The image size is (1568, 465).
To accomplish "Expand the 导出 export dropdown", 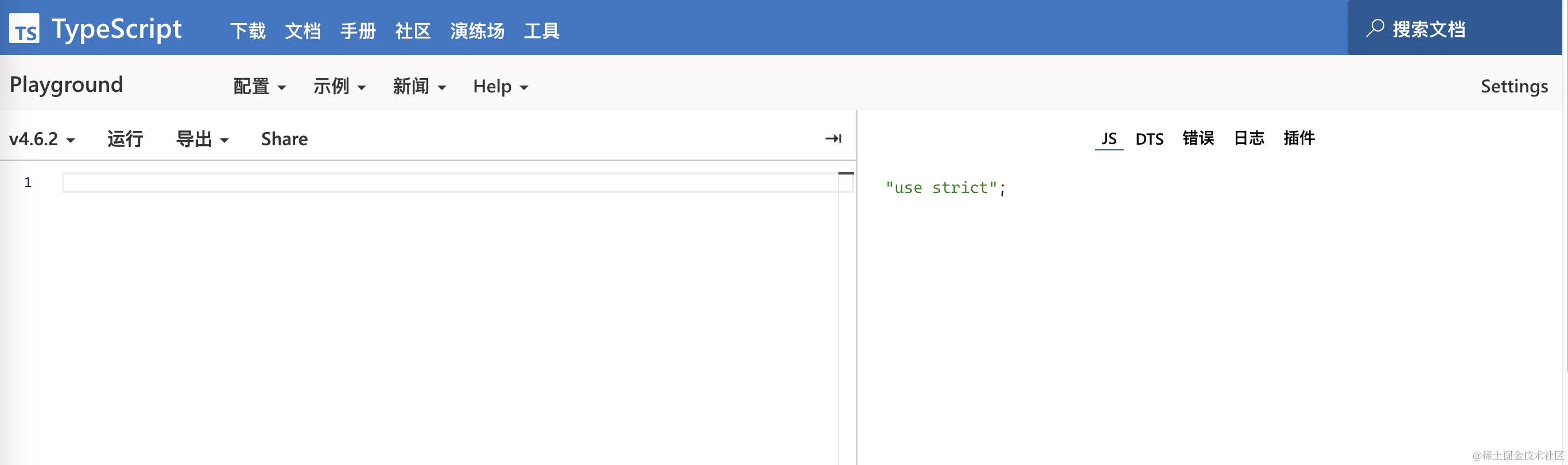I will coord(202,139).
